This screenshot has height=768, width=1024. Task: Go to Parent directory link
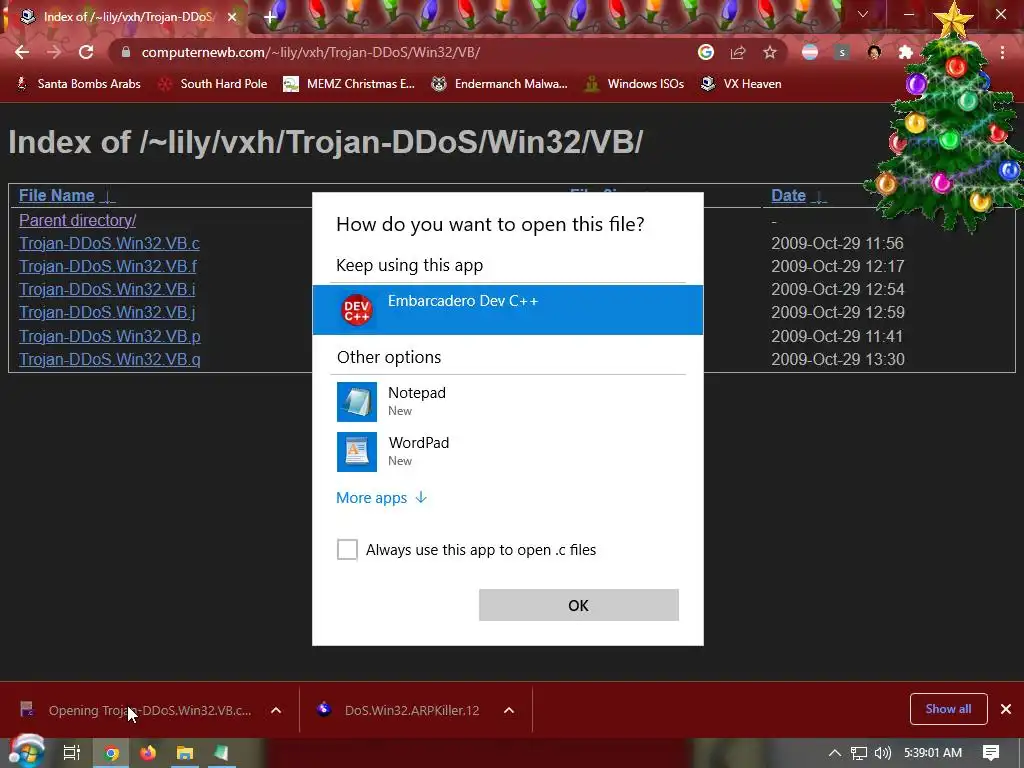click(x=77, y=220)
